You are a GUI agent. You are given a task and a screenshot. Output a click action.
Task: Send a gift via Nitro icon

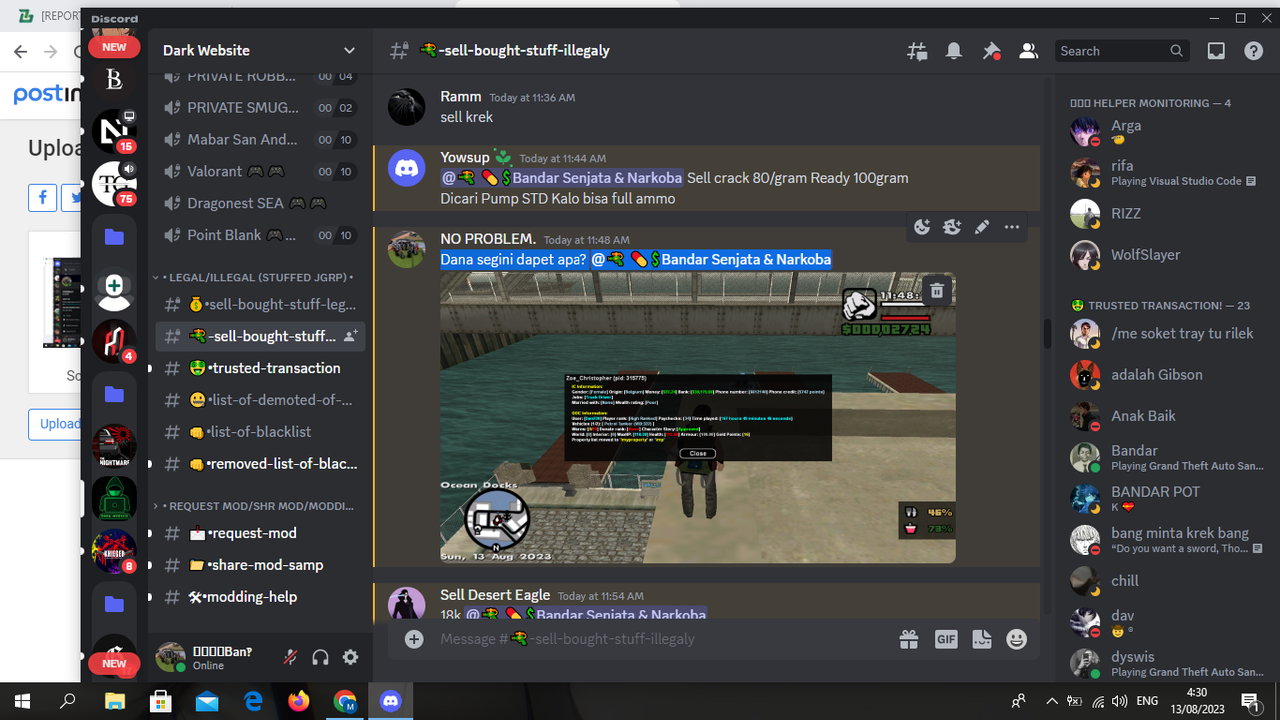coord(908,639)
